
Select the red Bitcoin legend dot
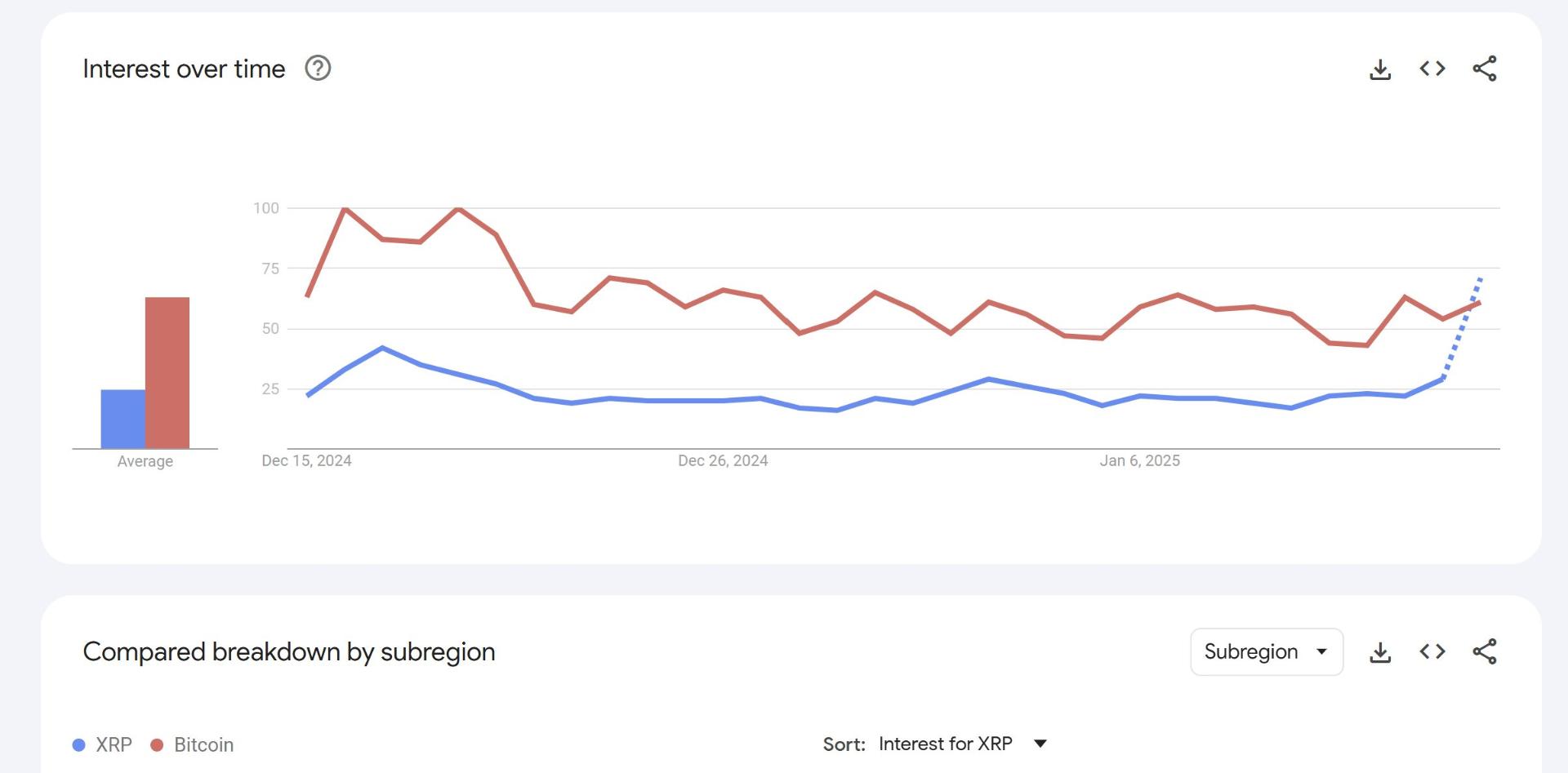tap(157, 744)
